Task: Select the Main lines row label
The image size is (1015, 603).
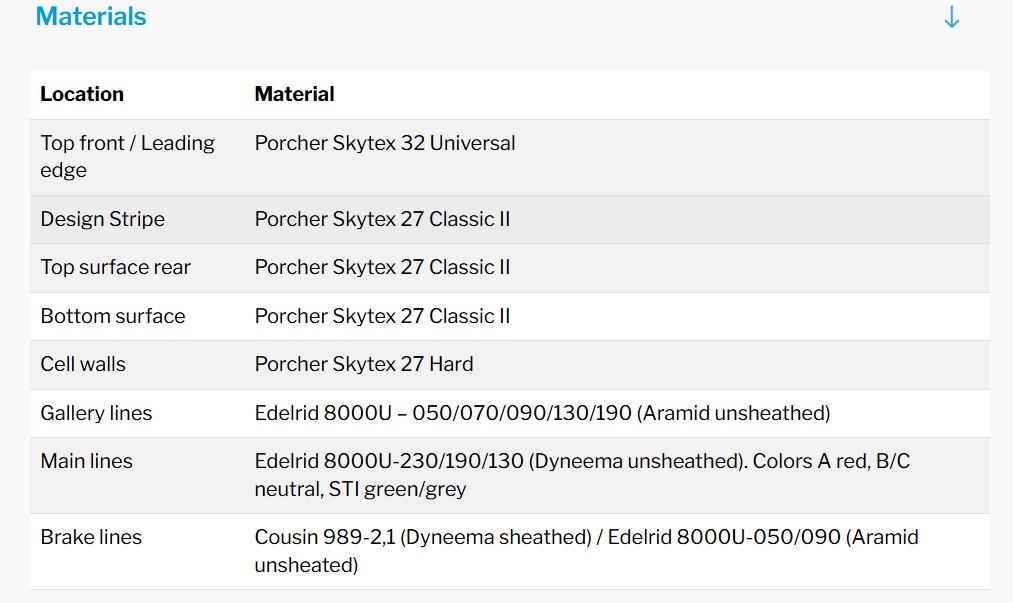Action: click(86, 461)
